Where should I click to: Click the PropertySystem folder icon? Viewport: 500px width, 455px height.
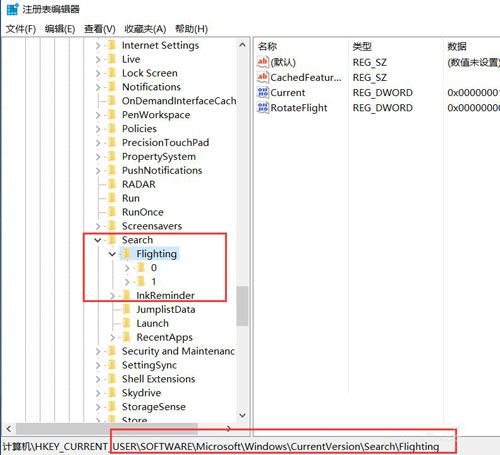click(x=112, y=156)
